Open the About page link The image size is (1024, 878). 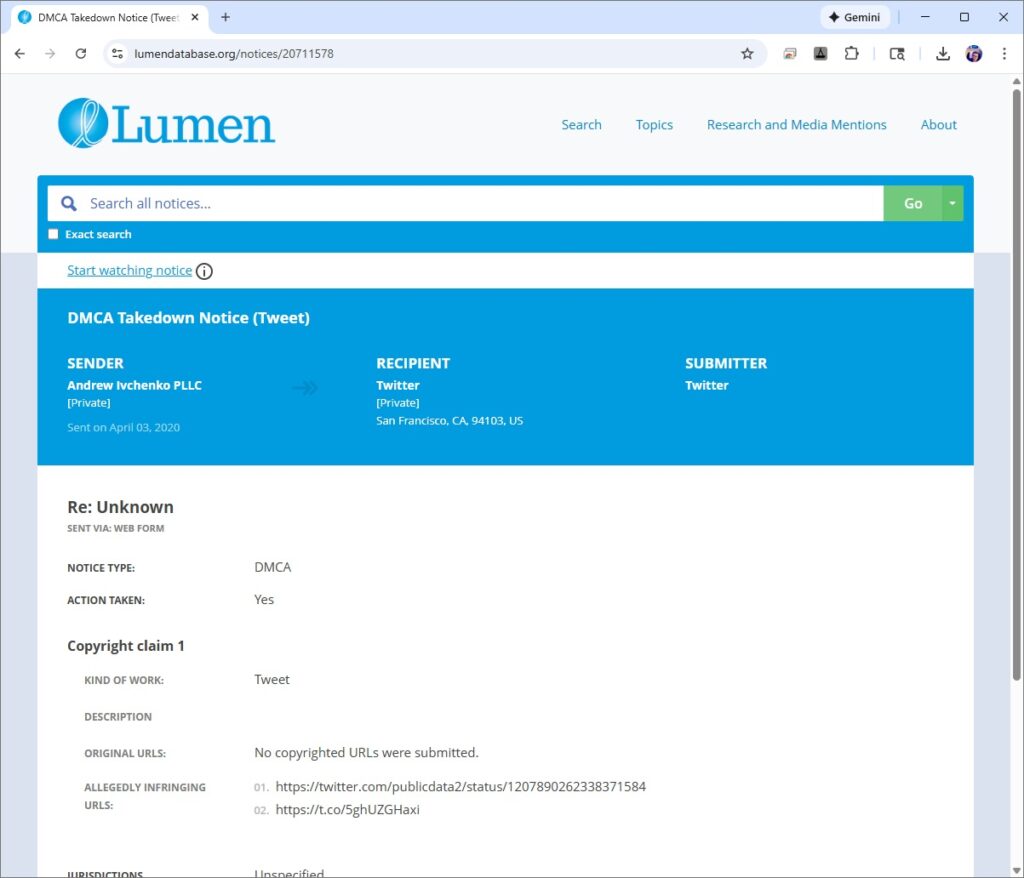pos(938,125)
